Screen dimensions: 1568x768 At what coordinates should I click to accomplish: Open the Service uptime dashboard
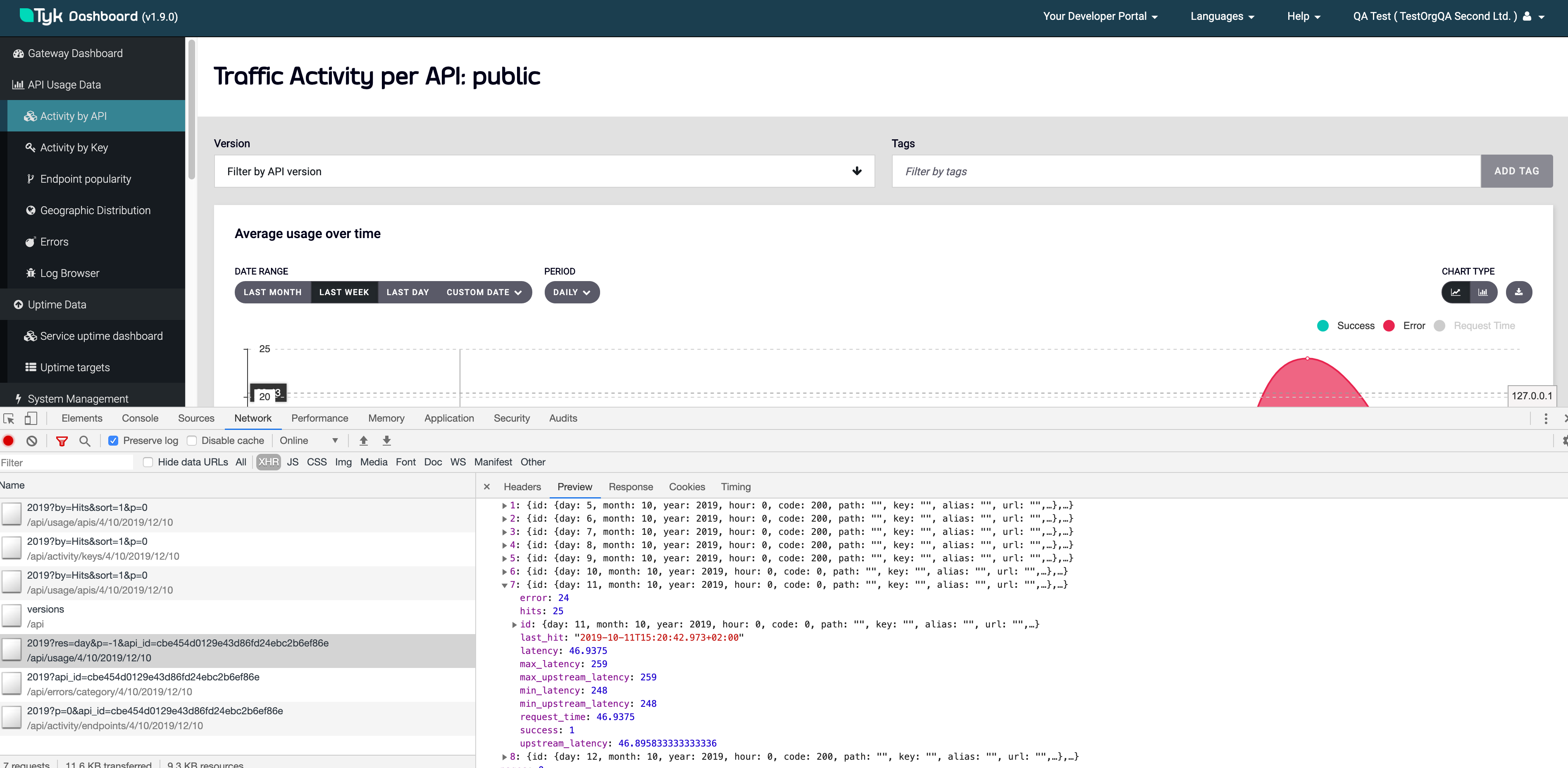(x=100, y=335)
